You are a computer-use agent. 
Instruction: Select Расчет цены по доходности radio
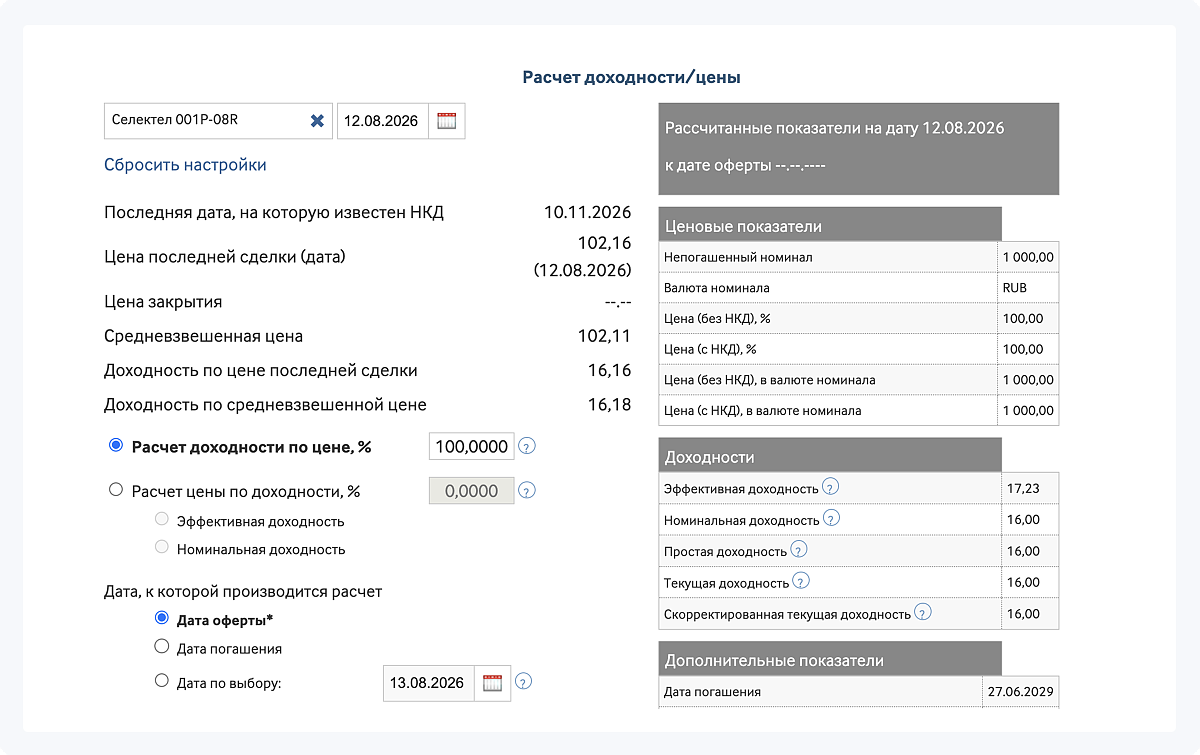click(x=116, y=490)
